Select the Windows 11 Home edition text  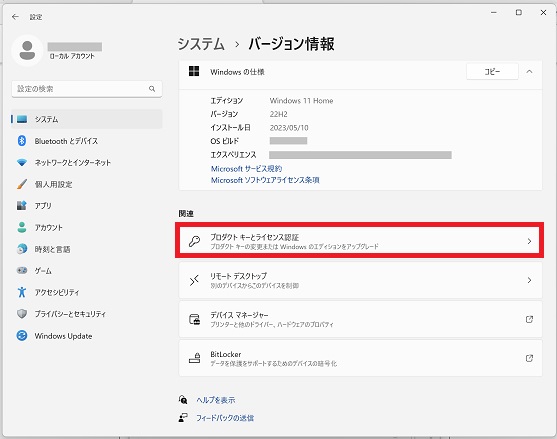coord(301,101)
